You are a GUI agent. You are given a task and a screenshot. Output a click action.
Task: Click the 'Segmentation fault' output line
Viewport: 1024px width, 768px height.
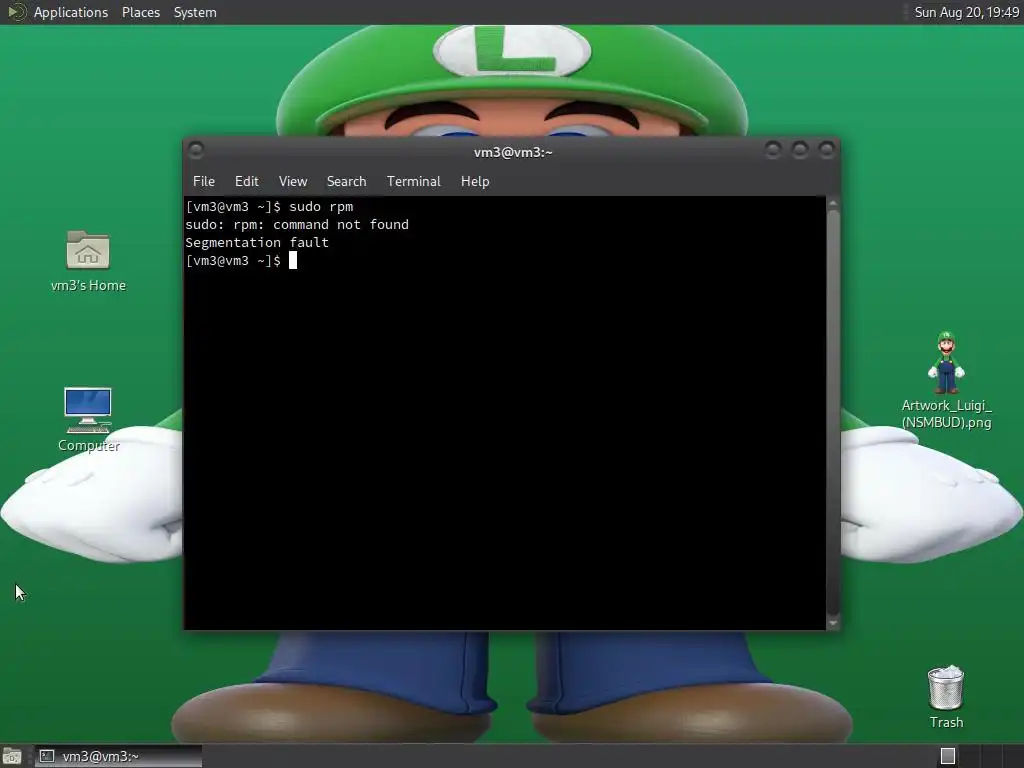257,242
